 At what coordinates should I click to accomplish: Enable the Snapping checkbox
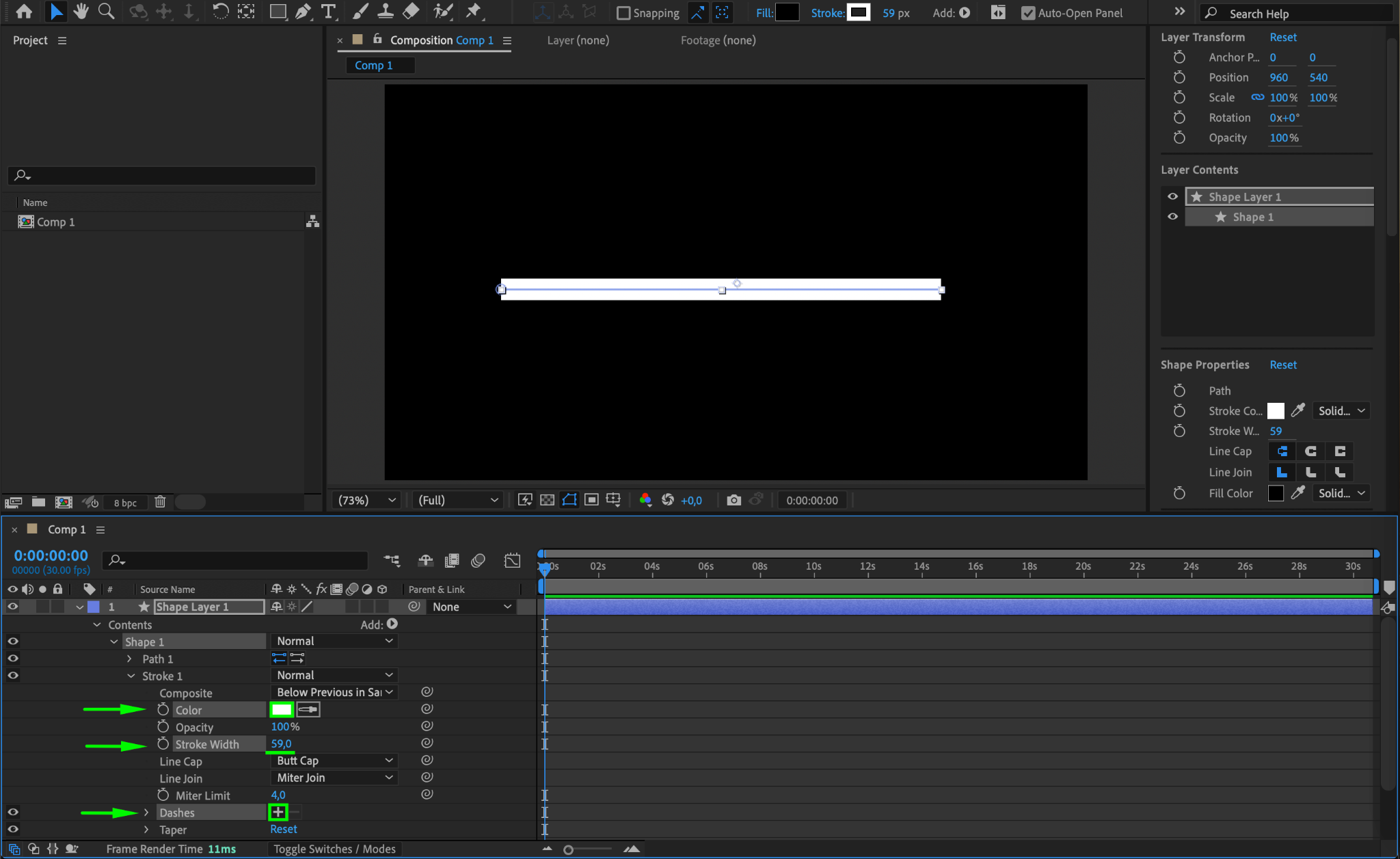point(623,13)
